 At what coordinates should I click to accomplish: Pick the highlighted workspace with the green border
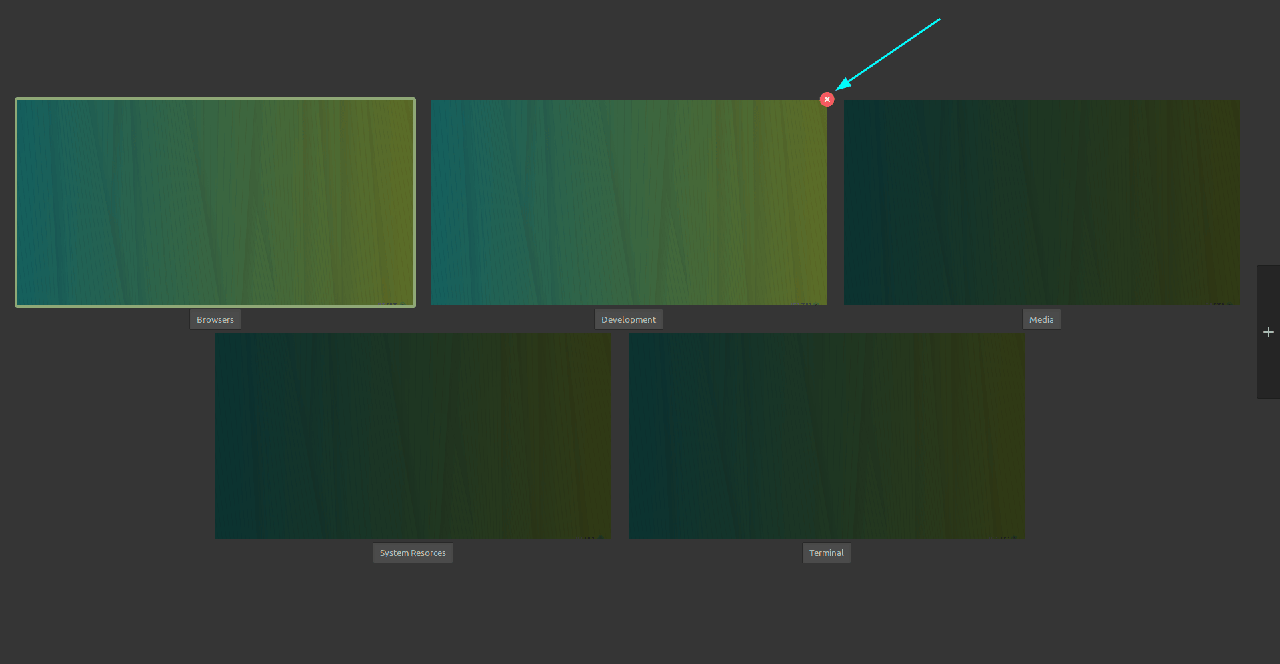(x=215, y=202)
